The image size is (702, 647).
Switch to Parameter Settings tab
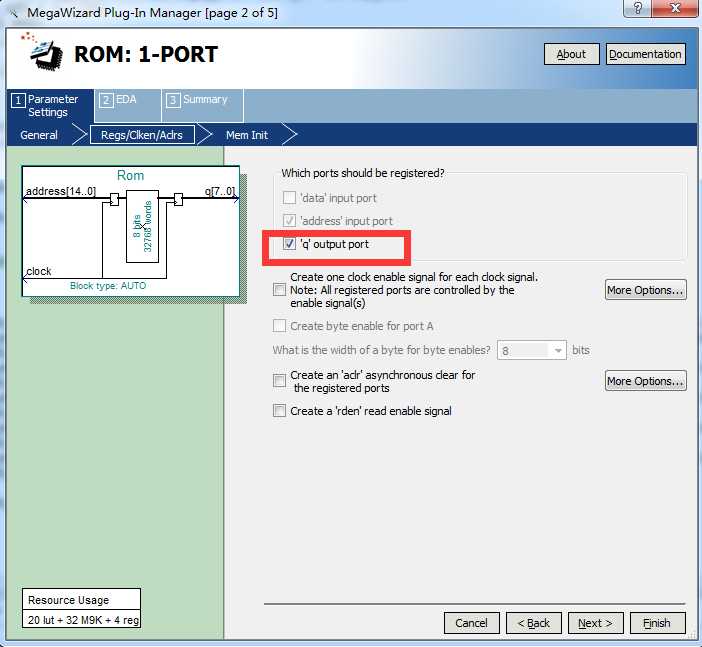[50, 106]
